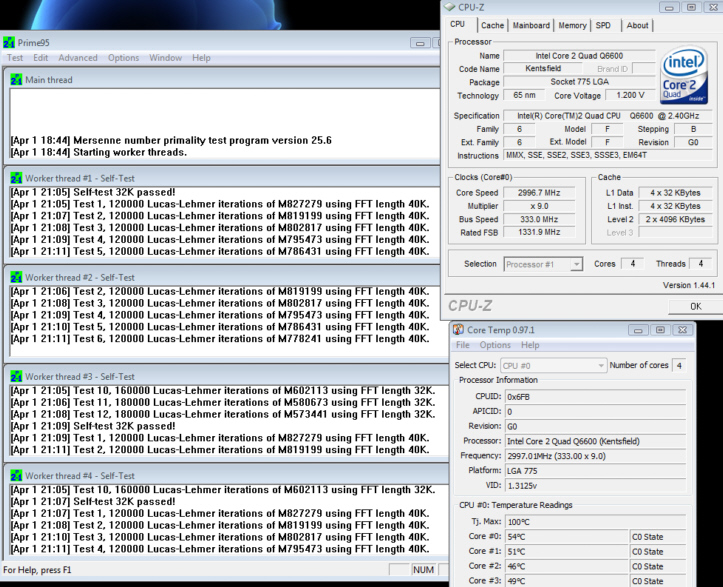
Task: Click the CPU-Z title bar icon
Action: tap(450, 7)
